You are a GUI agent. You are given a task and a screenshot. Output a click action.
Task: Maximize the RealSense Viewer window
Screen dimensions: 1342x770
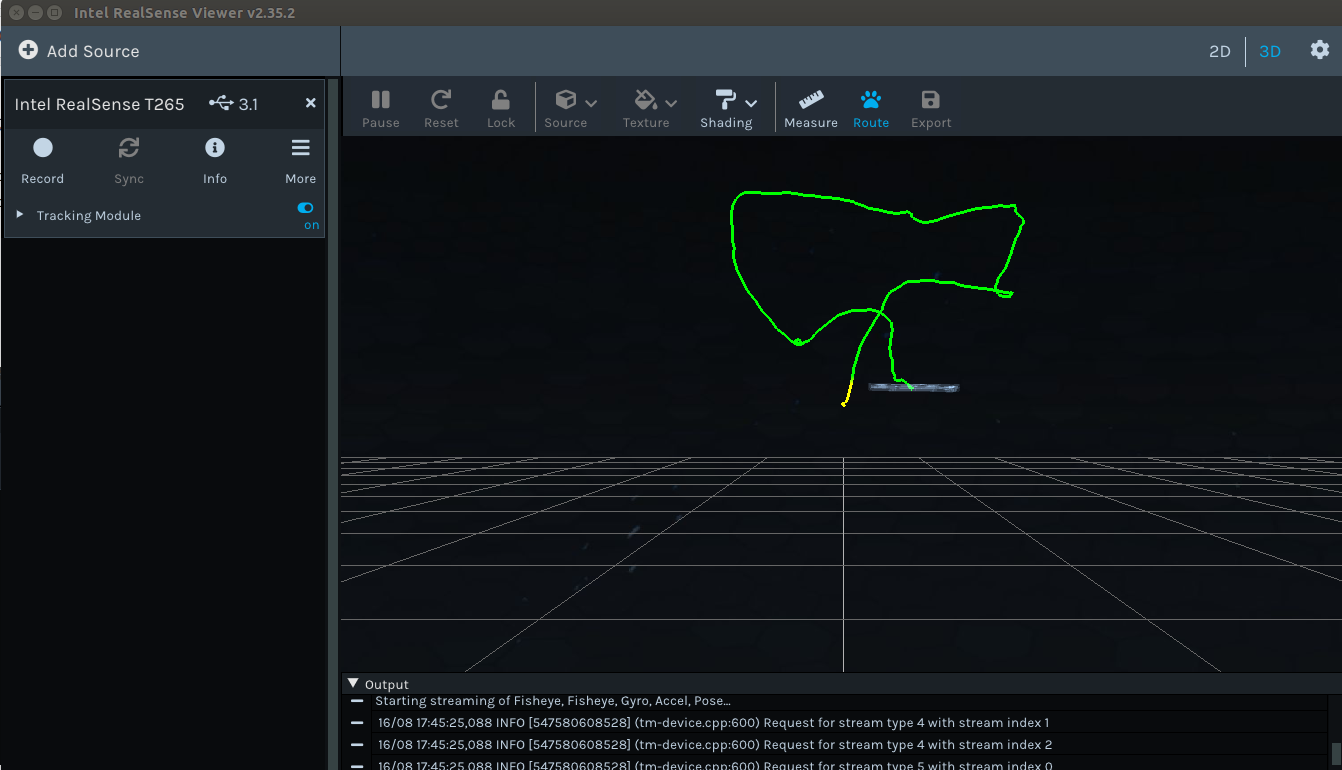tap(55, 13)
